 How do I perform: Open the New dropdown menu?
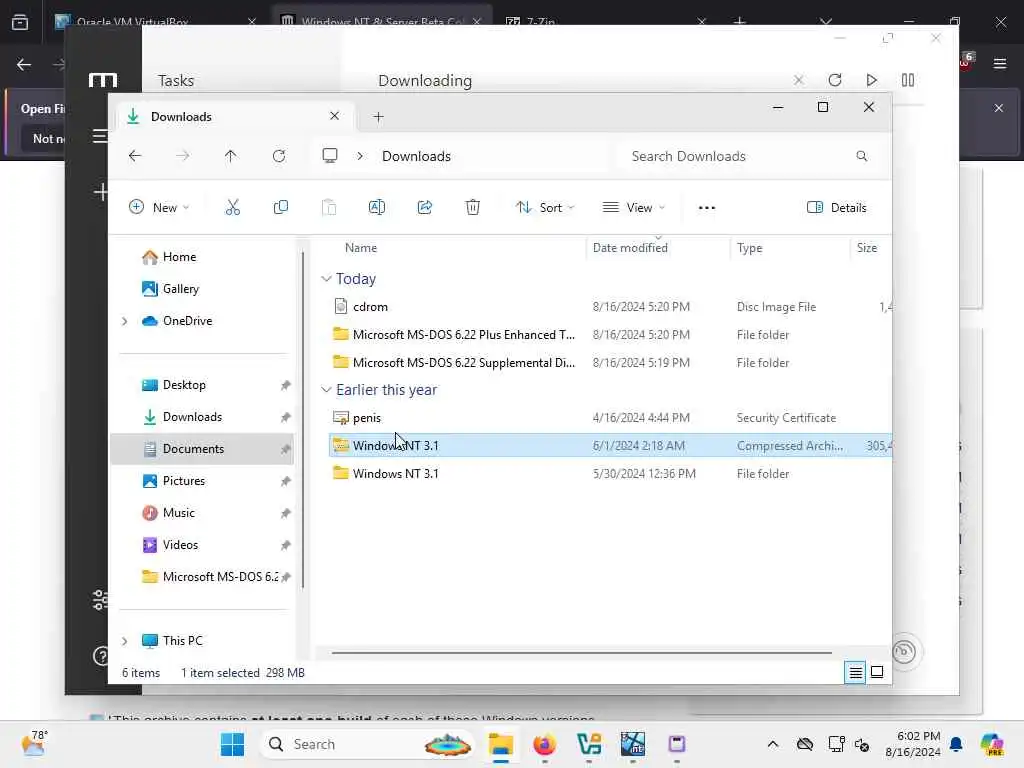159,208
